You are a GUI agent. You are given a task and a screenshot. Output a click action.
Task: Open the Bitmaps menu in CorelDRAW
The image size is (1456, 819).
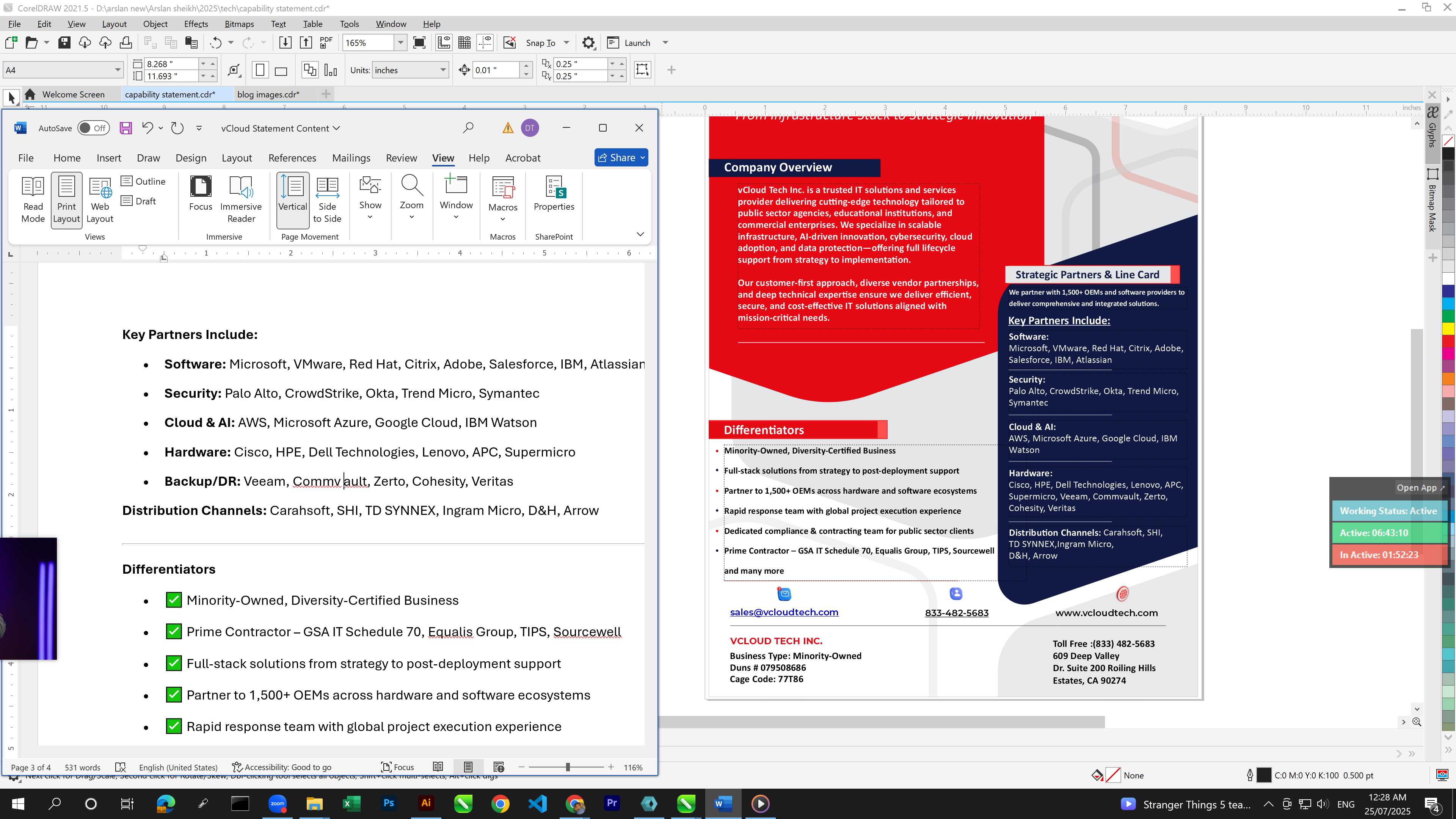pos(239,24)
